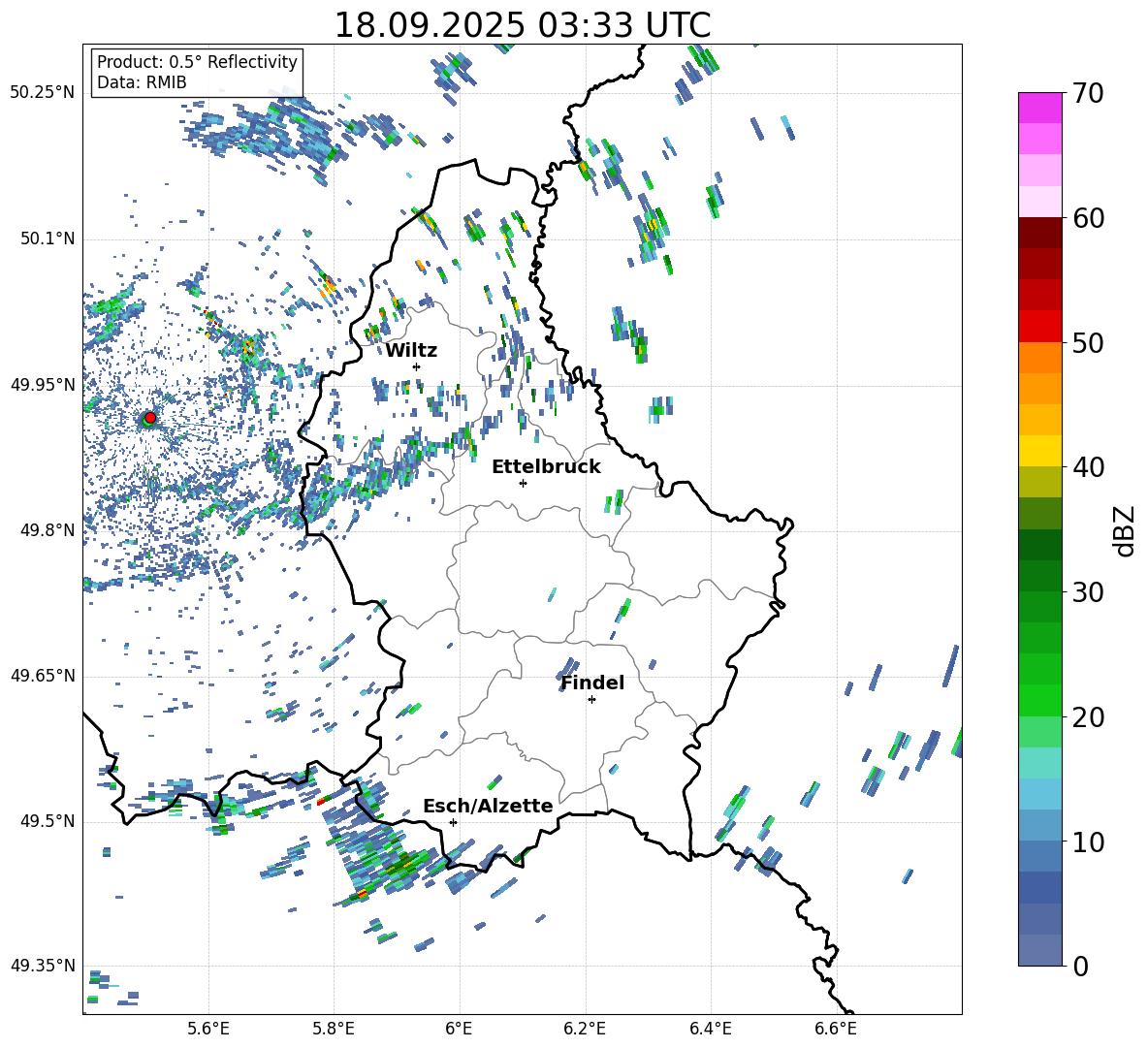Click the 49.65°N latitude label
Viewport: 1148px width, 1048px height.
coord(43,676)
